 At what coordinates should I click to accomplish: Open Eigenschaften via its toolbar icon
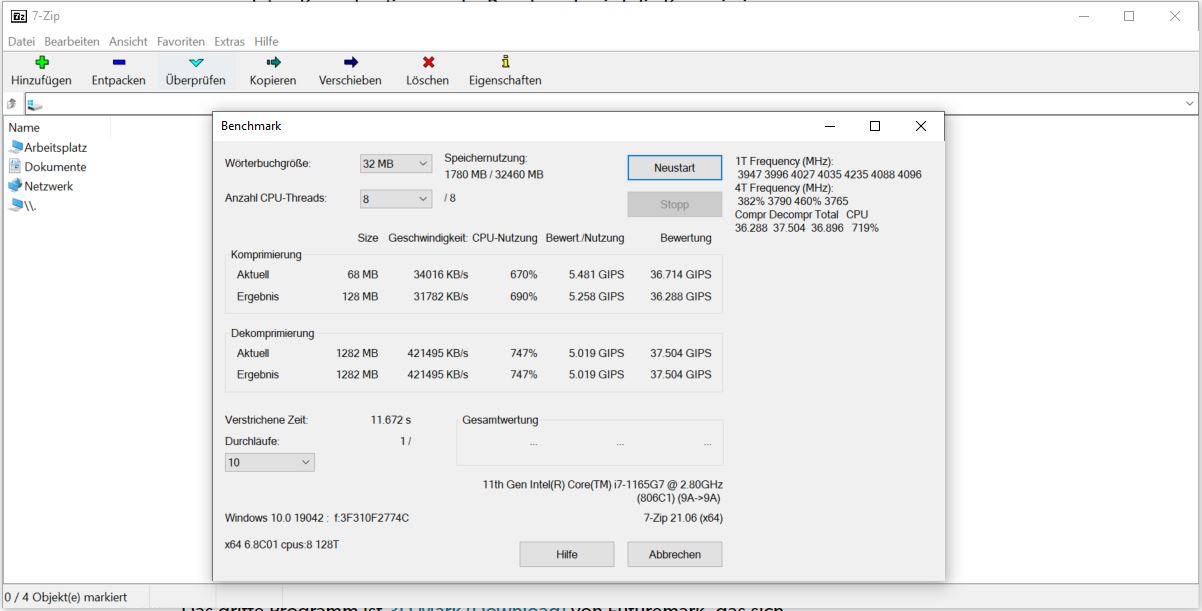point(505,63)
